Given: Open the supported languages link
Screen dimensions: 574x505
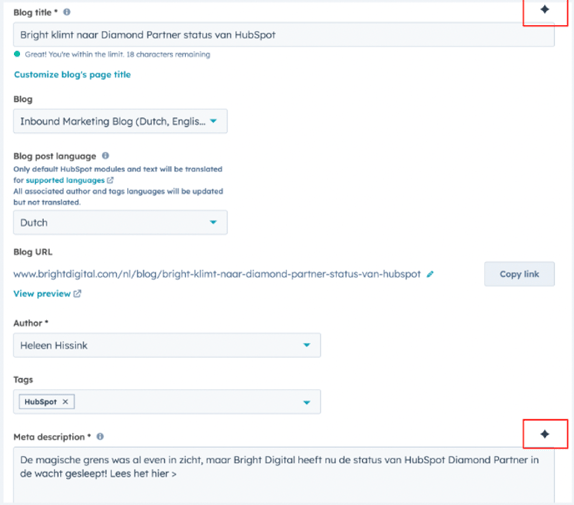Looking at the screenshot, I should click(65, 180).
